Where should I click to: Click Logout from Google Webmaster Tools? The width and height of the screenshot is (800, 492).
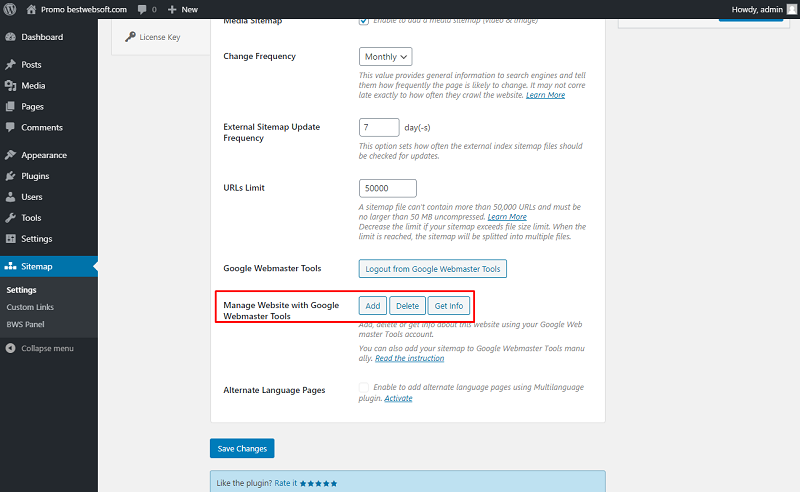[x=433, y=268]
